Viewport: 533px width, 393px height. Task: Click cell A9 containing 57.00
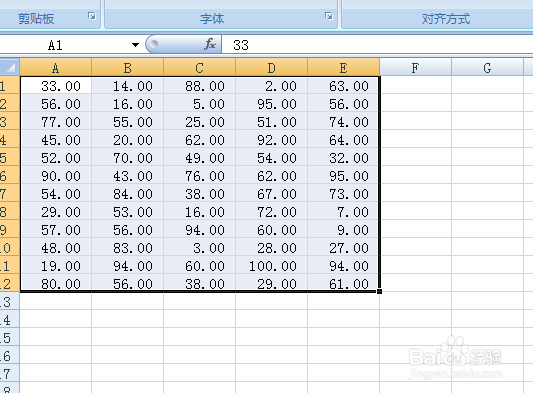[56, 229]
